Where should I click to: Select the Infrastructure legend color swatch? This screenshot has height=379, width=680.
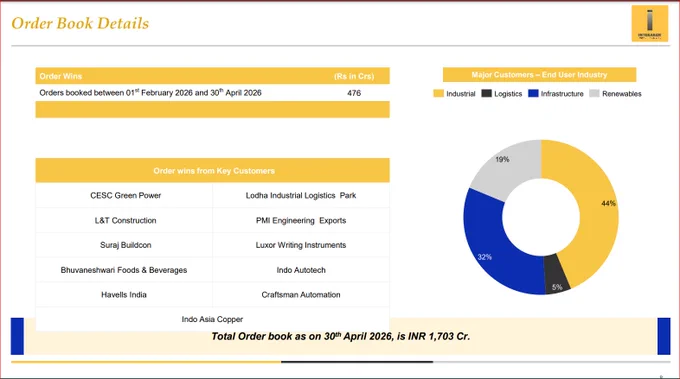click(533, 93)
